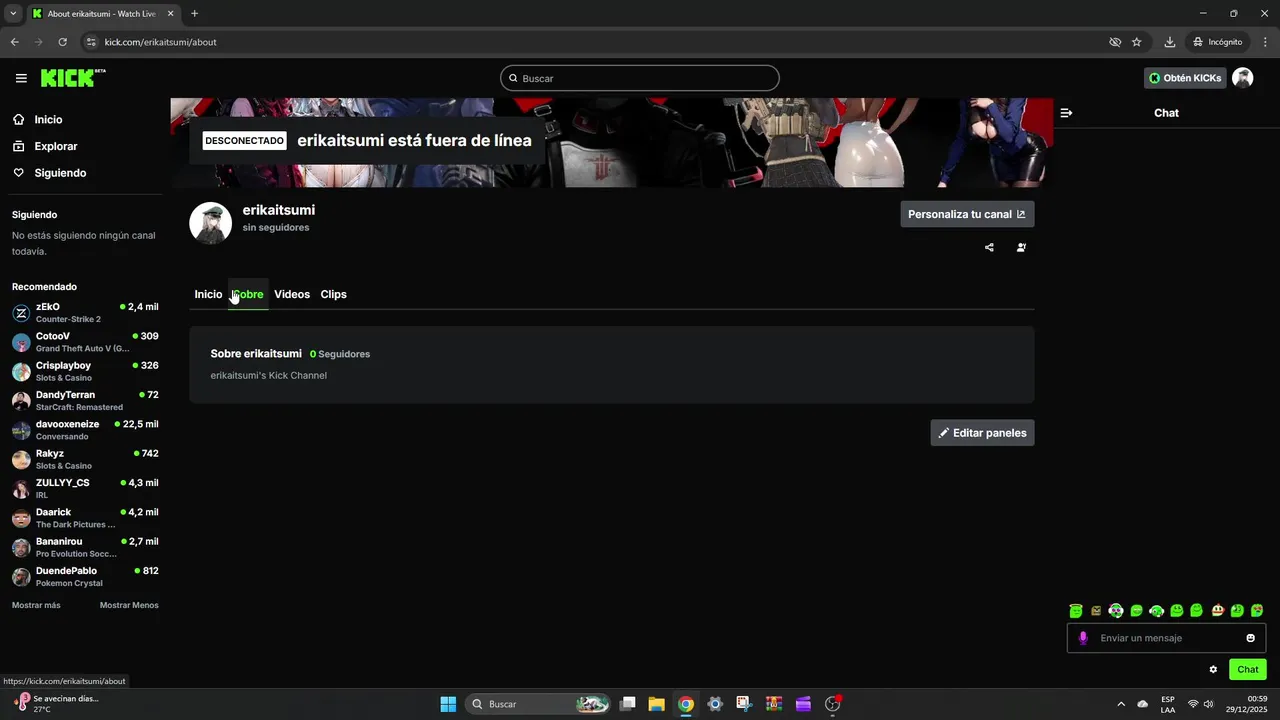
Task: Open zEkO recommended channel
Action: pos(85,313)
